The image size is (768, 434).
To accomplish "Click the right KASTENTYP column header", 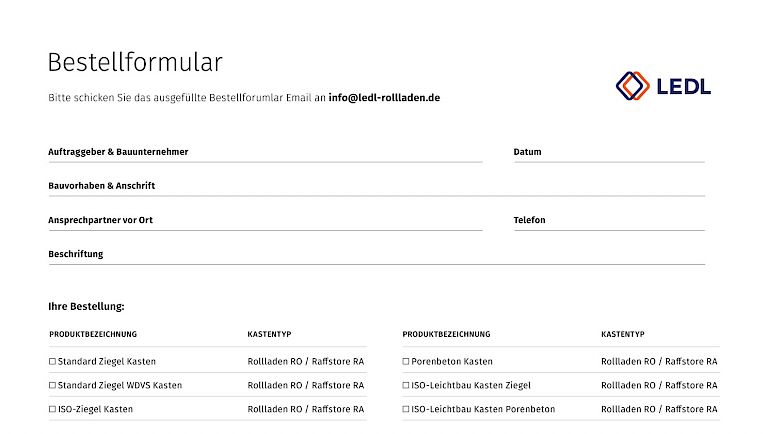I will pos(623,334).
